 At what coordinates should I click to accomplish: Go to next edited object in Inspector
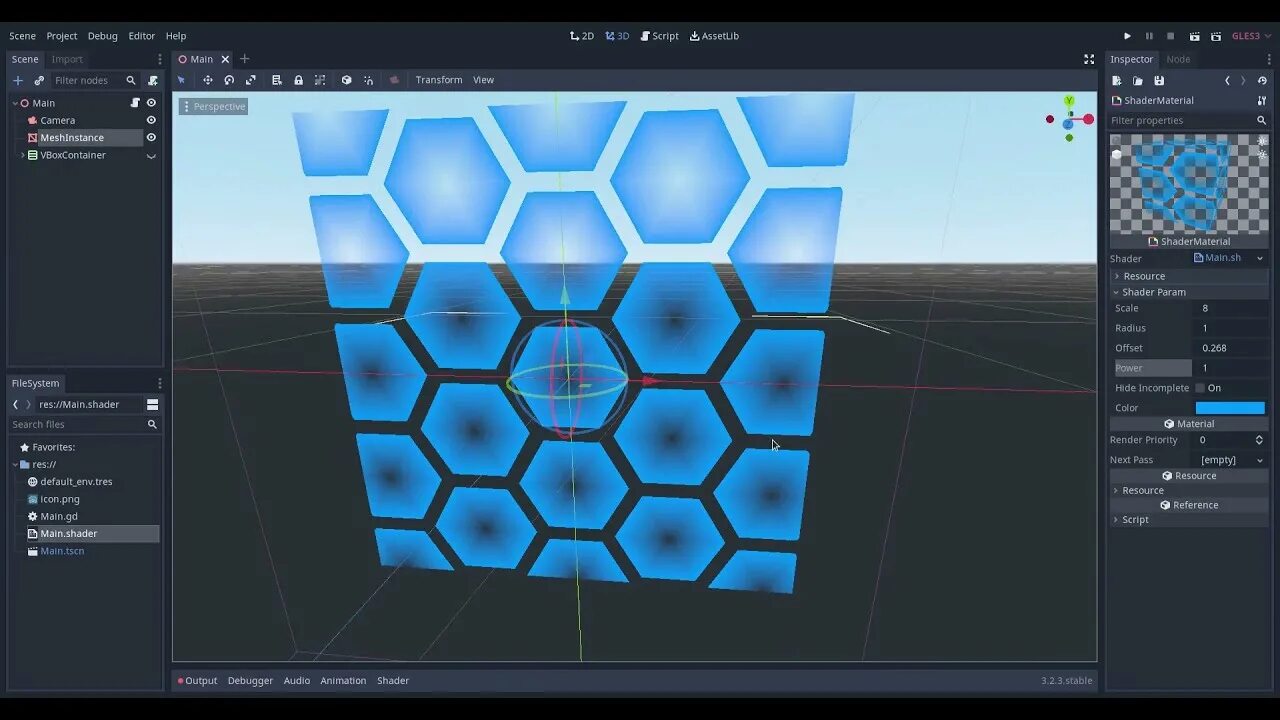click(x=1243, y=81)
